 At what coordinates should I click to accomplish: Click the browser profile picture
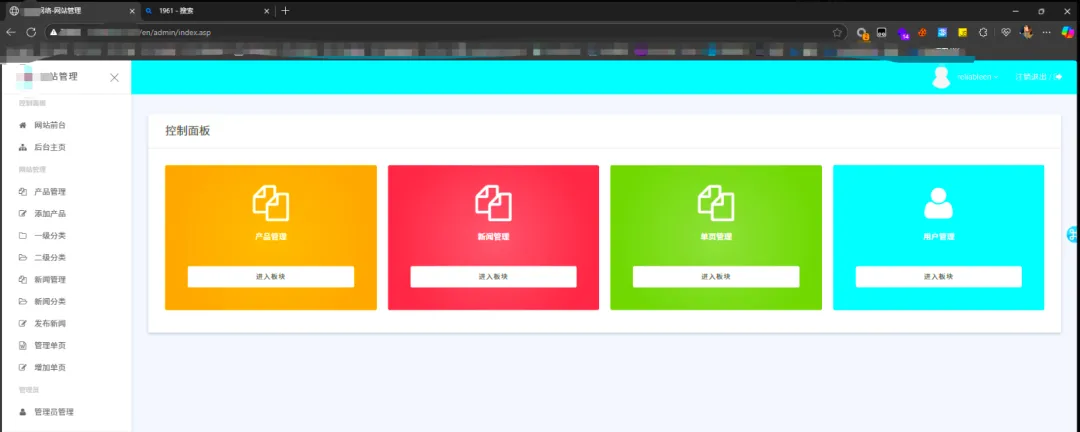tap(1027, 32)
